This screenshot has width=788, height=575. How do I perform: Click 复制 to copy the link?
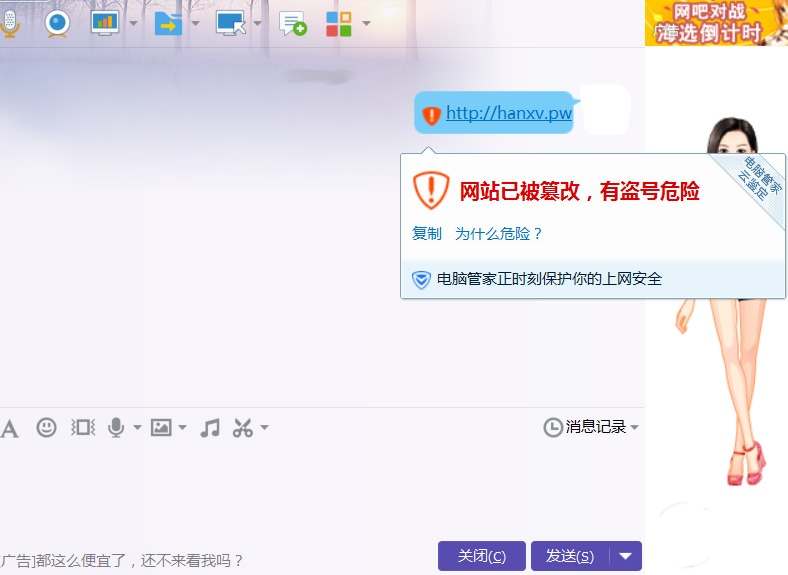point(426,233)
